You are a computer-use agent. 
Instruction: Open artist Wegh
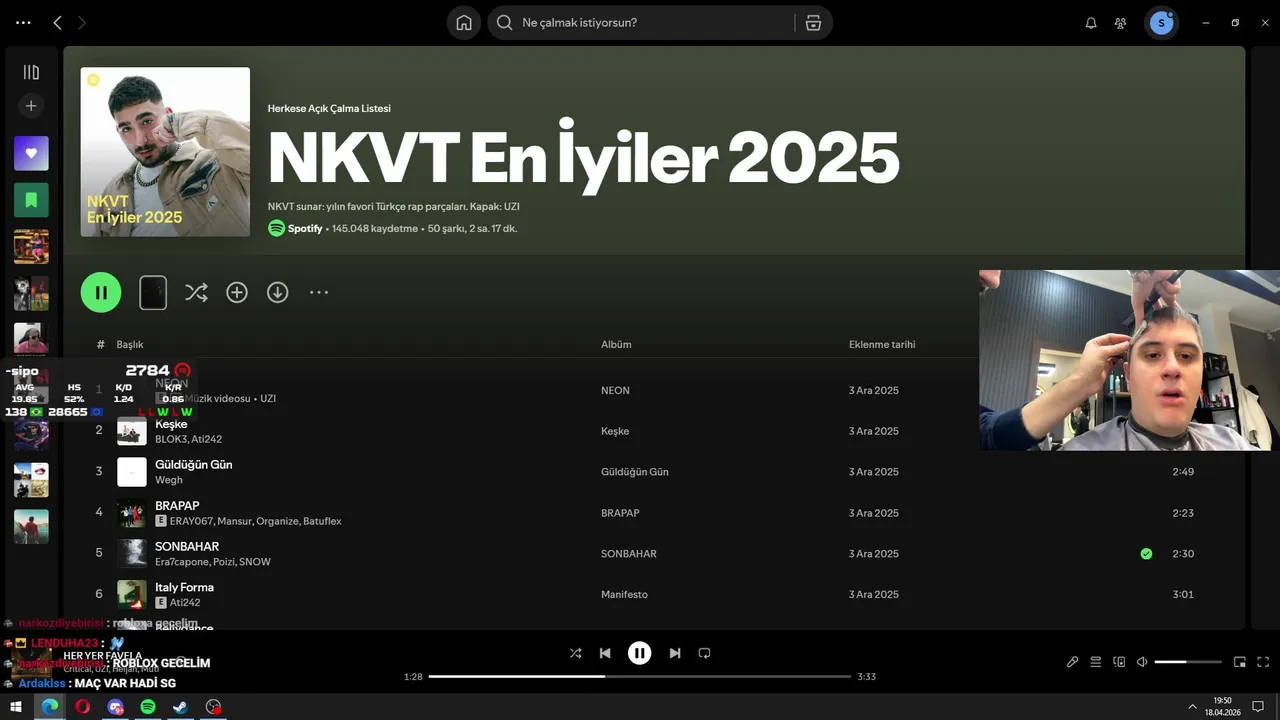[169, 480]
